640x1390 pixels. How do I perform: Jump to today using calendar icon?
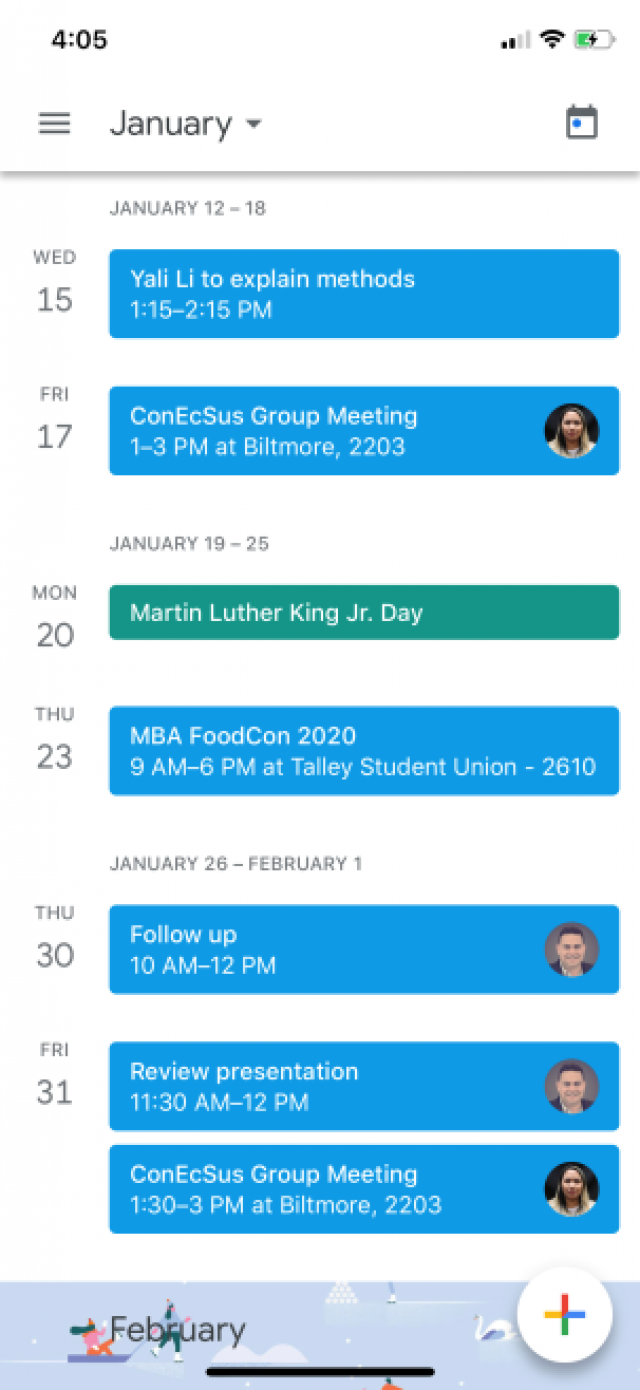coord(581,122)
